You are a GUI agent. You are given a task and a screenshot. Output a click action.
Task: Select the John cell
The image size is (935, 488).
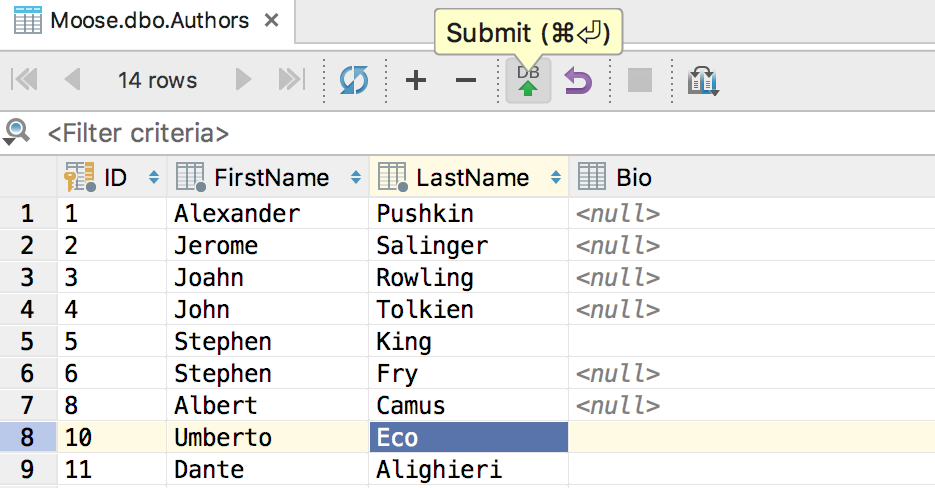[x=268, y=310]
